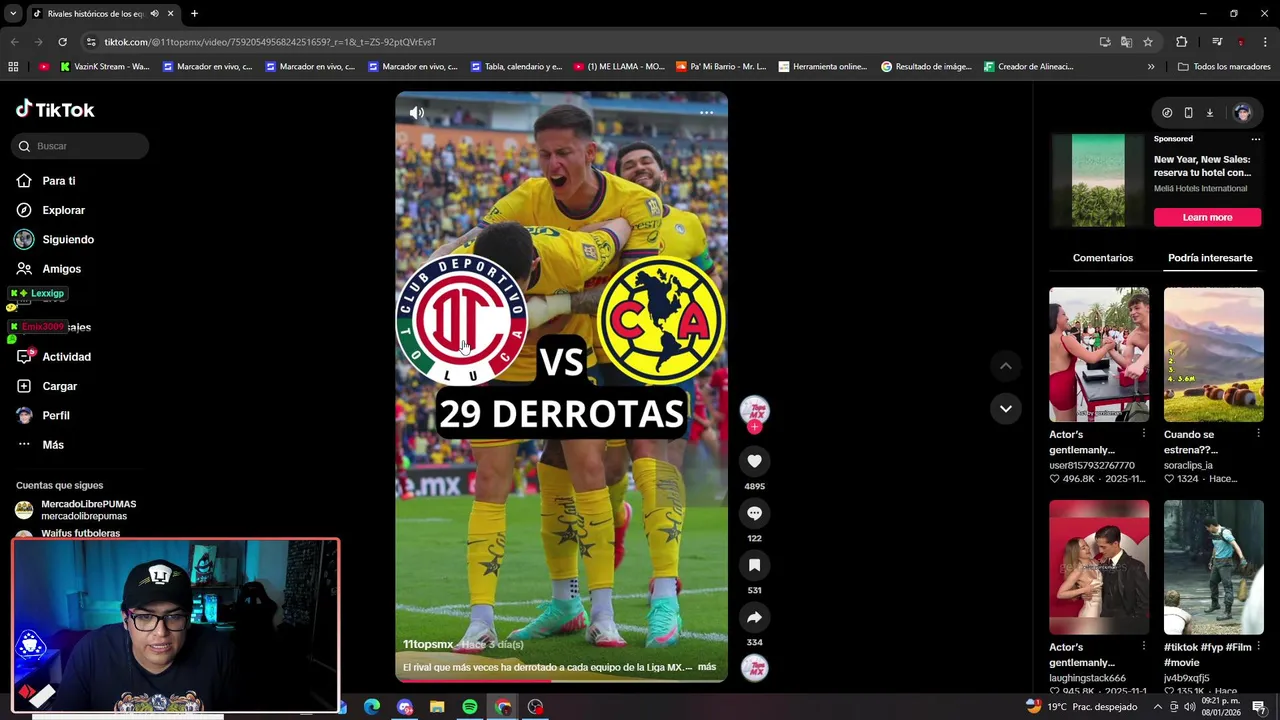Open the Chrome tab search dropdown
1280x720 pixels.
(x=13, y=14)
